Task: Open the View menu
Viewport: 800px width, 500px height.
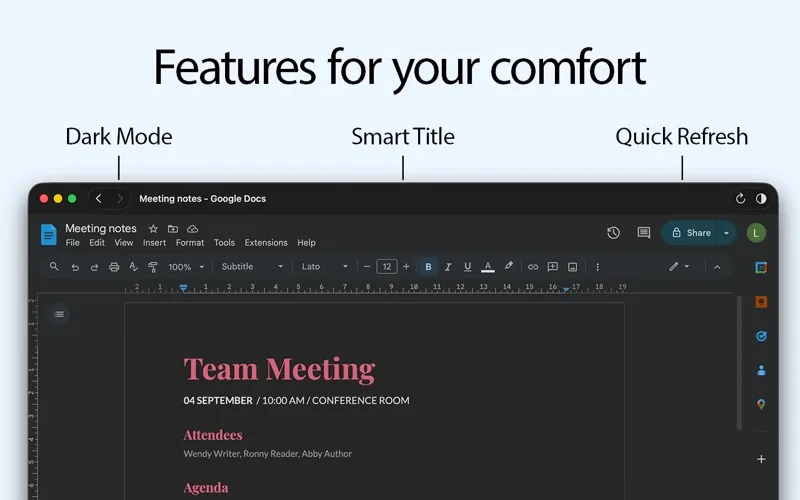Action: (123, 243)
